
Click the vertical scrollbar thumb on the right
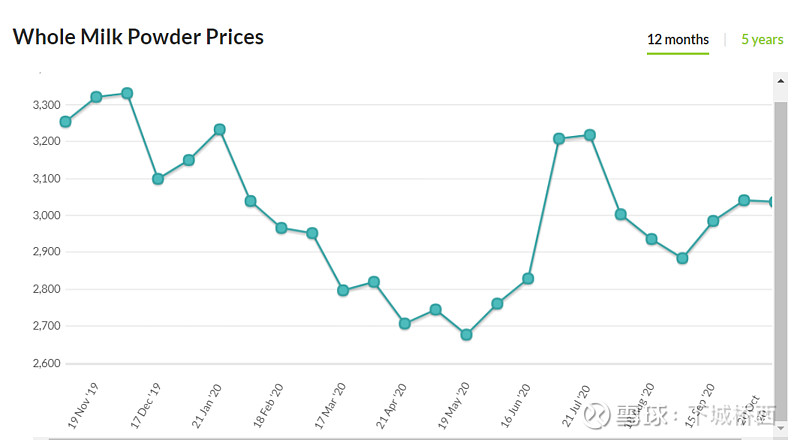(781, 250)
